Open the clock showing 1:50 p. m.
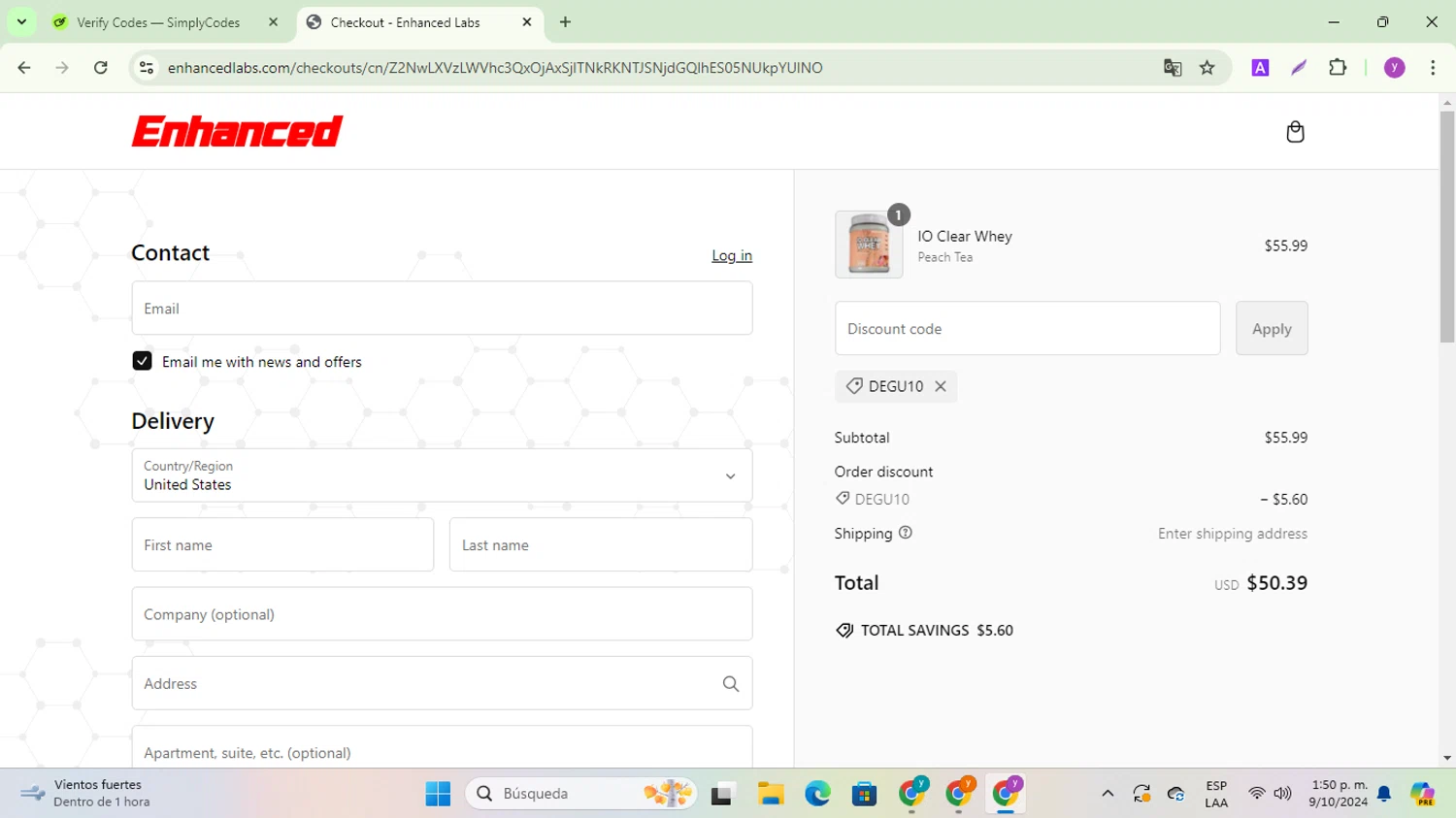 1339,794
